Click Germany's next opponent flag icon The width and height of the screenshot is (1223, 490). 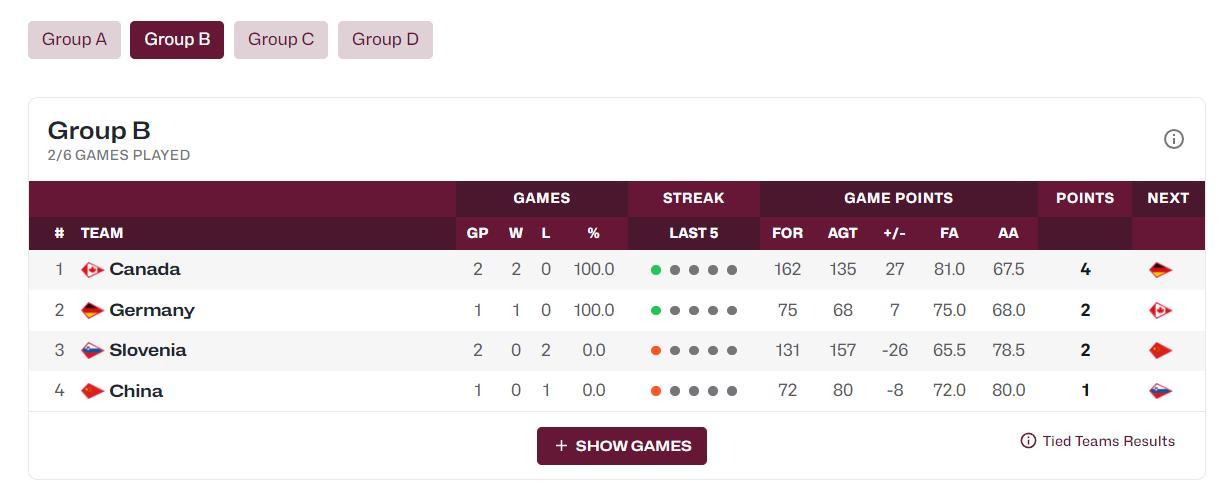pos(1160,311)
